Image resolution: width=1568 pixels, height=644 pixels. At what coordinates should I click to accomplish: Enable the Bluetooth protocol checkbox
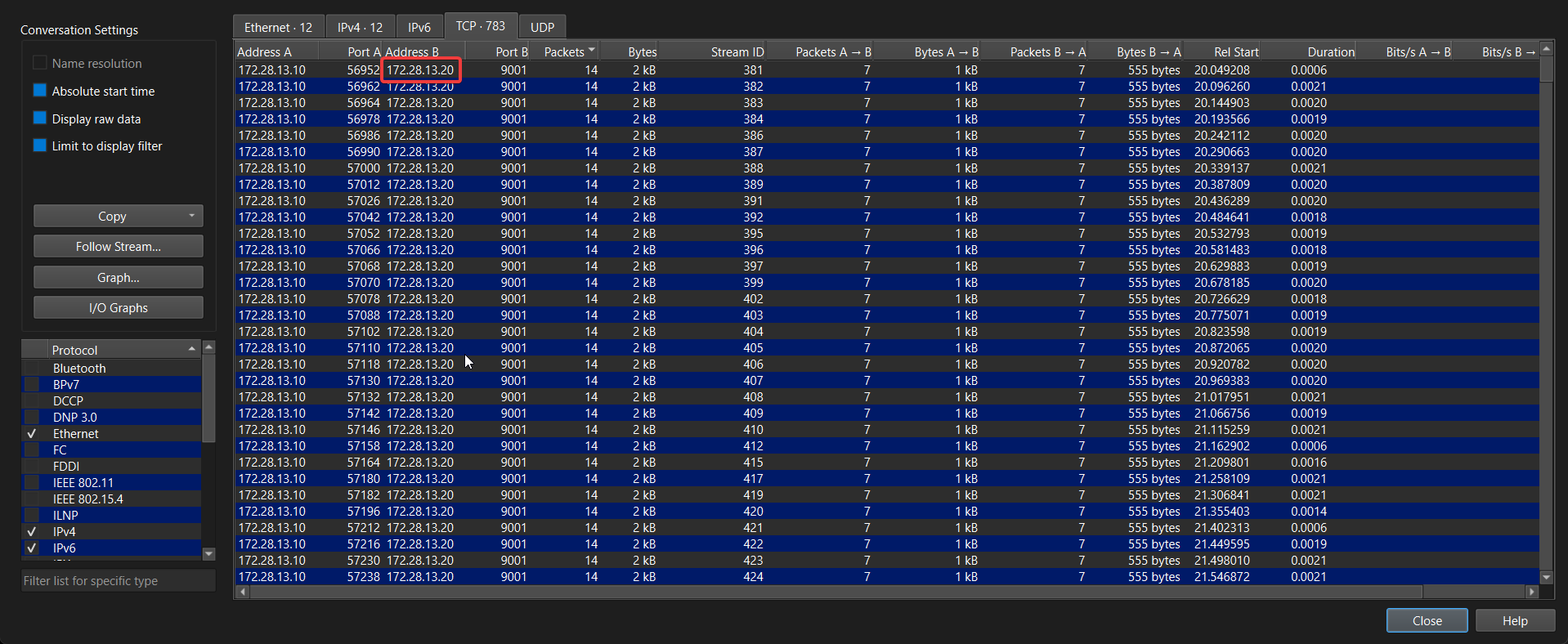[x=32, y=369]
